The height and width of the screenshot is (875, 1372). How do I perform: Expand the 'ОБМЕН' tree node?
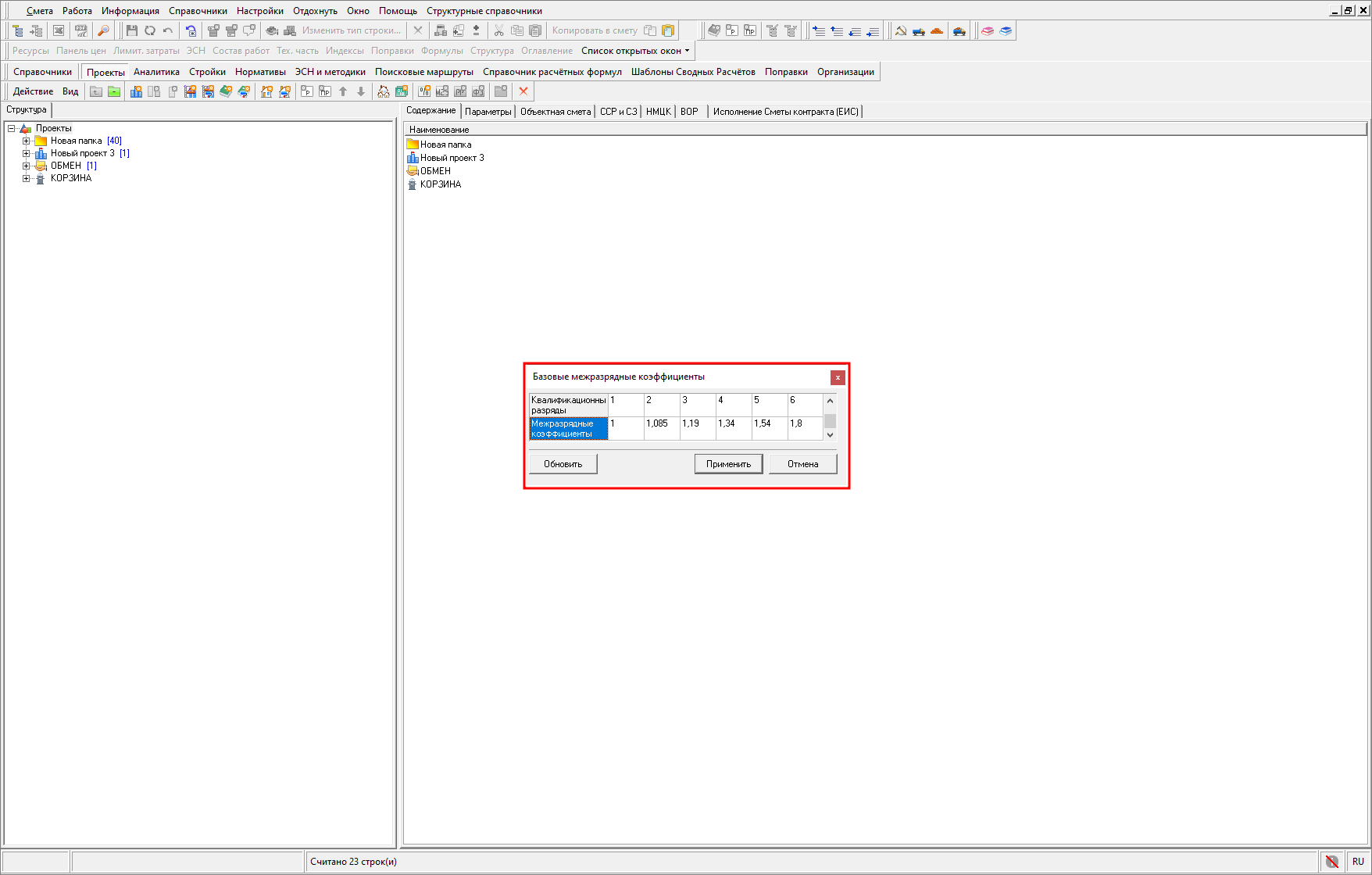point(26,166)
